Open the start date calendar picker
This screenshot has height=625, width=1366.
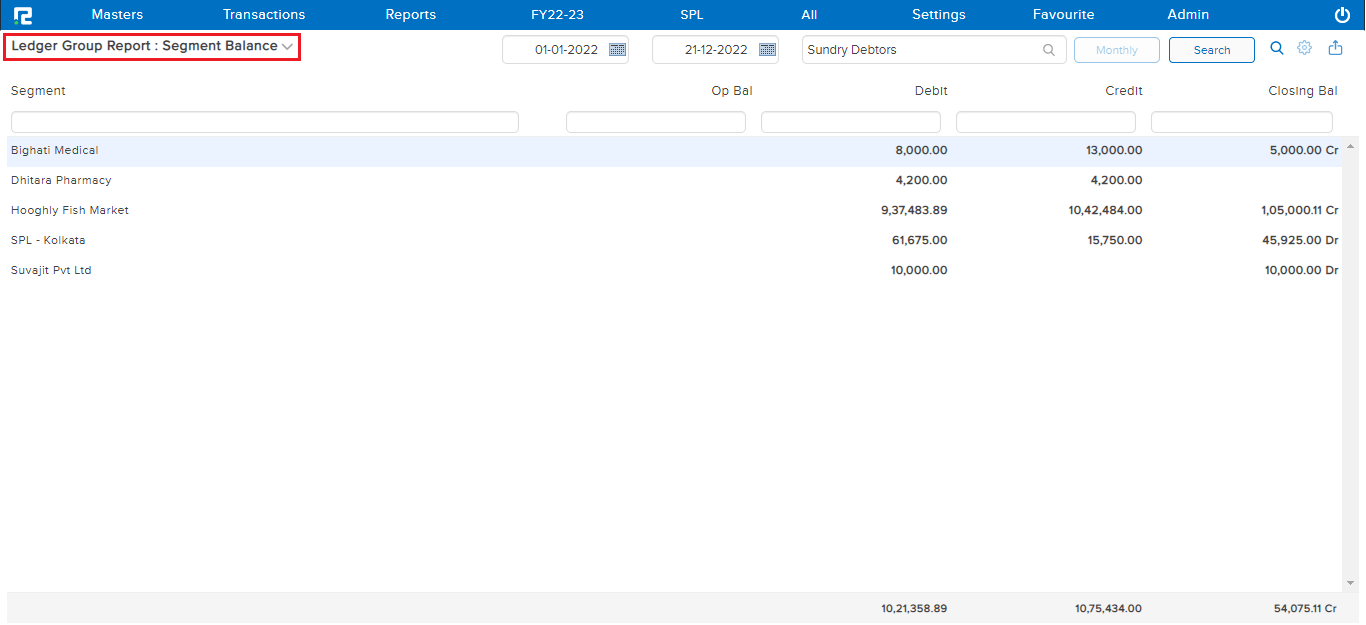tap(617, 50)
